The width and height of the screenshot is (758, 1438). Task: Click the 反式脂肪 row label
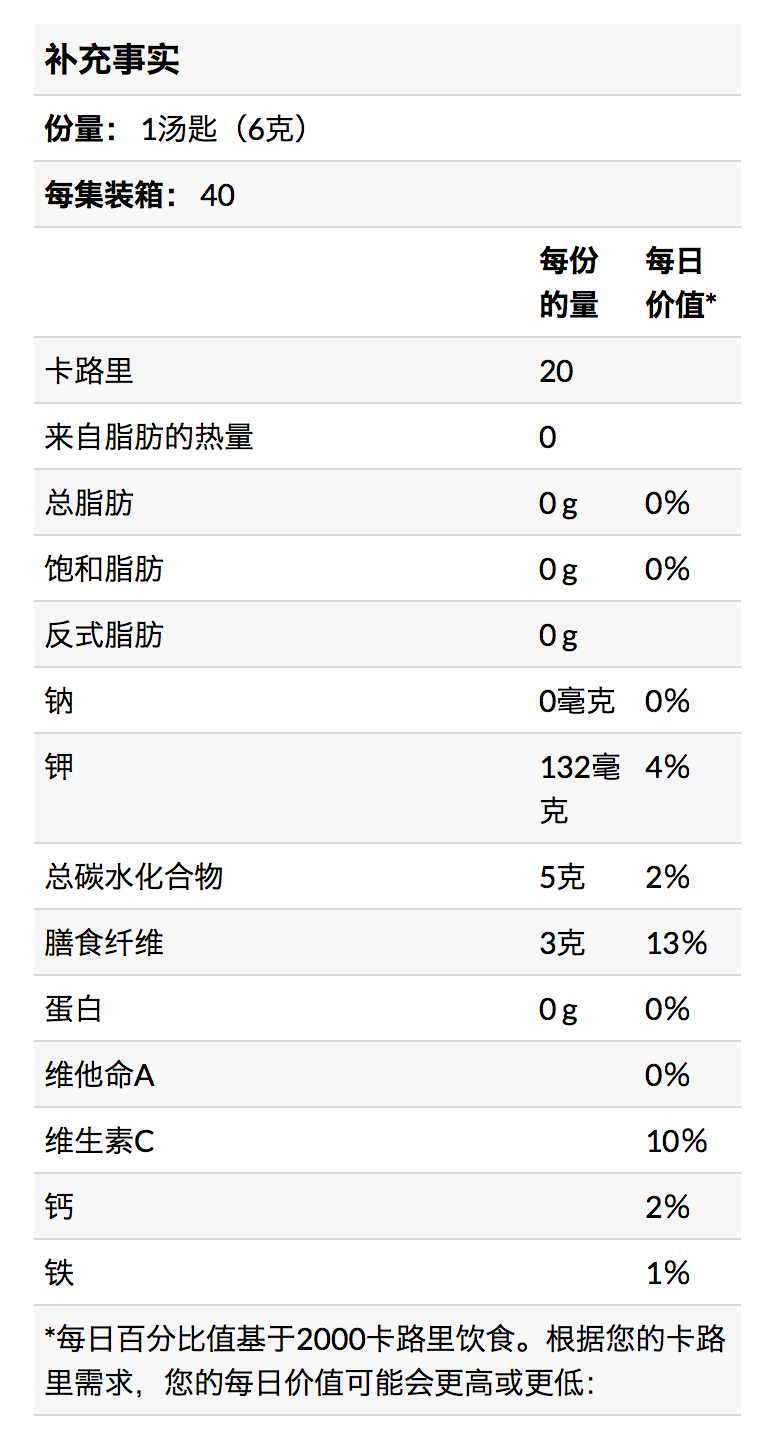coord(104,635)
